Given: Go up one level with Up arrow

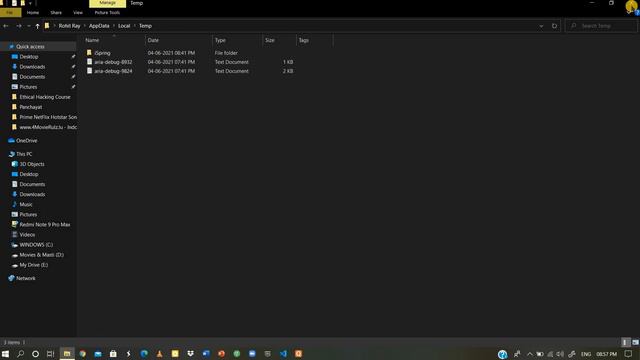Looking at the screenshot, I should (37, 26).
